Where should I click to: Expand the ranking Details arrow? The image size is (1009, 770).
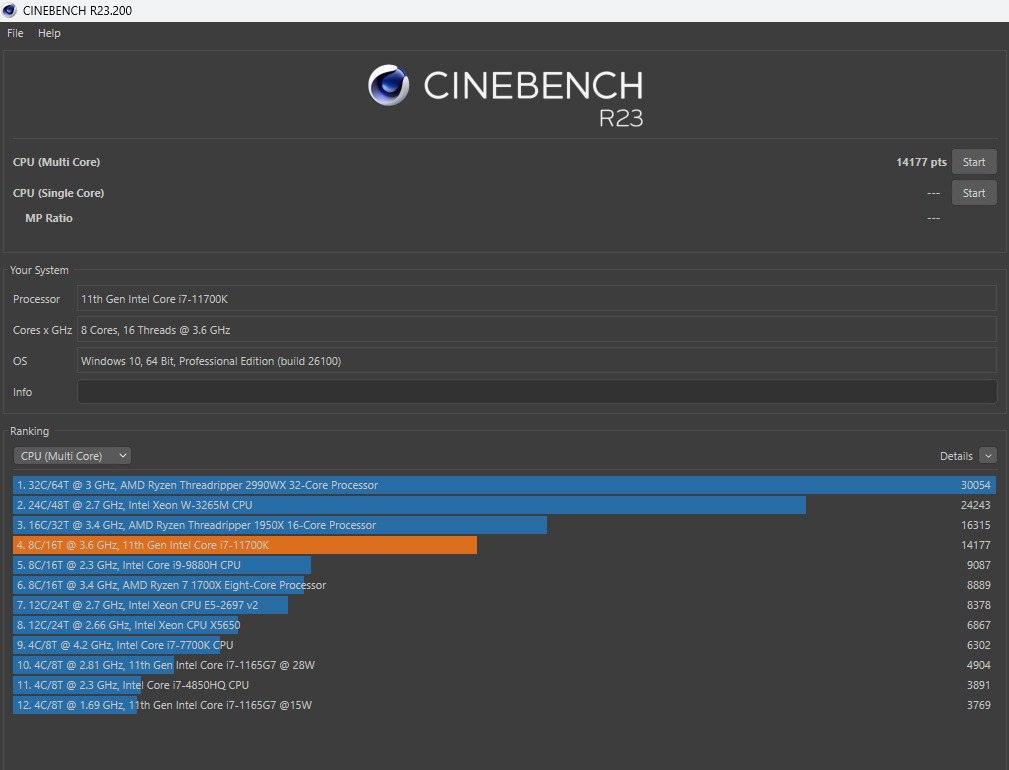[x=988, y=455]
